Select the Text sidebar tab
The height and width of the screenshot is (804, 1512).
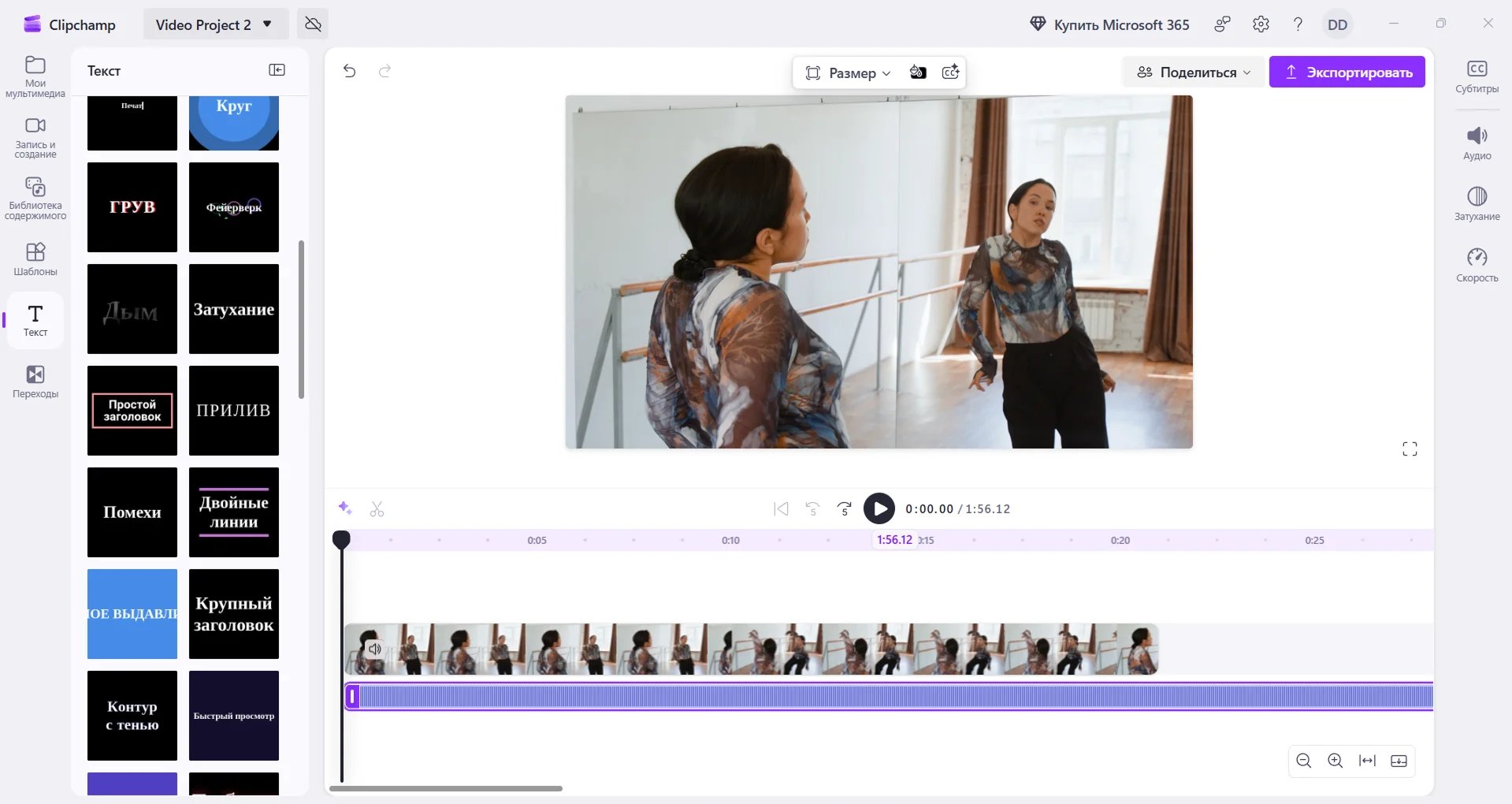(35, 320)
